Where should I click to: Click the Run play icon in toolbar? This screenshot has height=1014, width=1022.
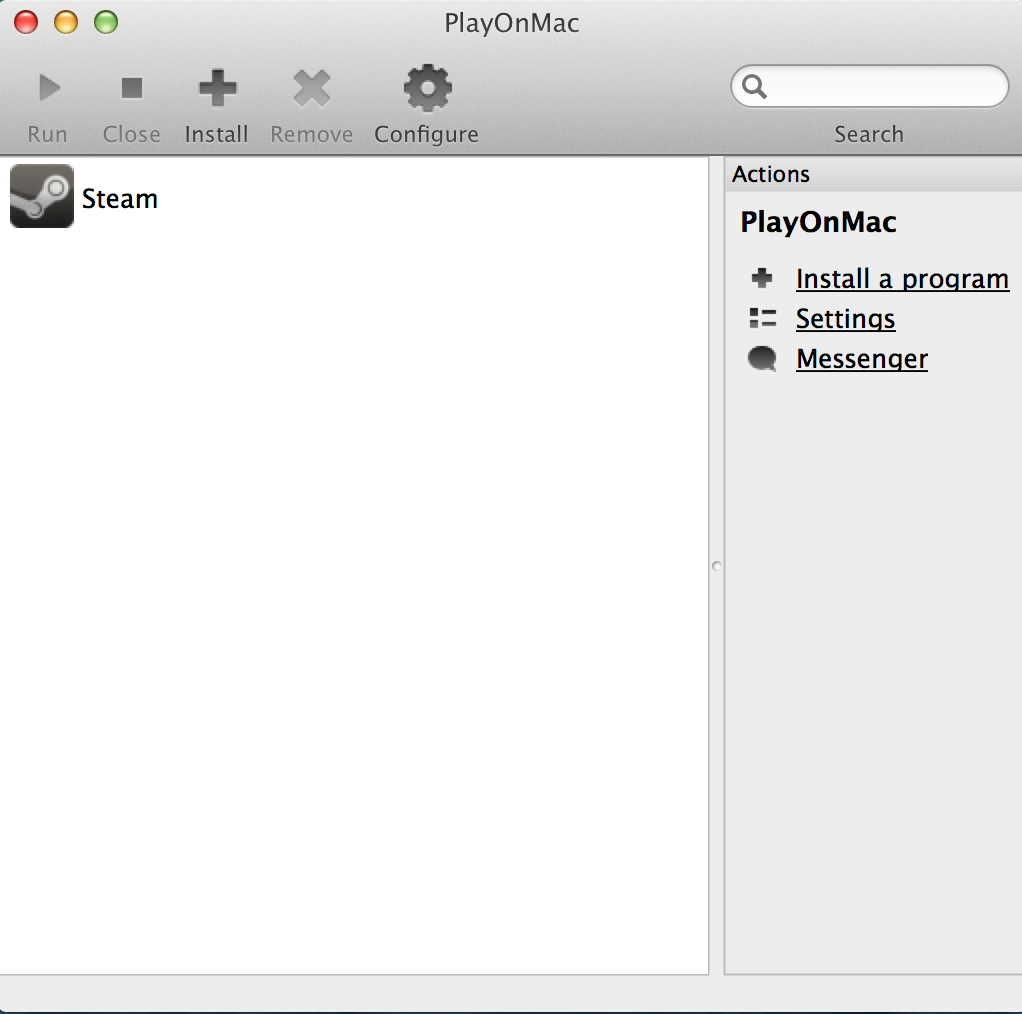[49, 87]
